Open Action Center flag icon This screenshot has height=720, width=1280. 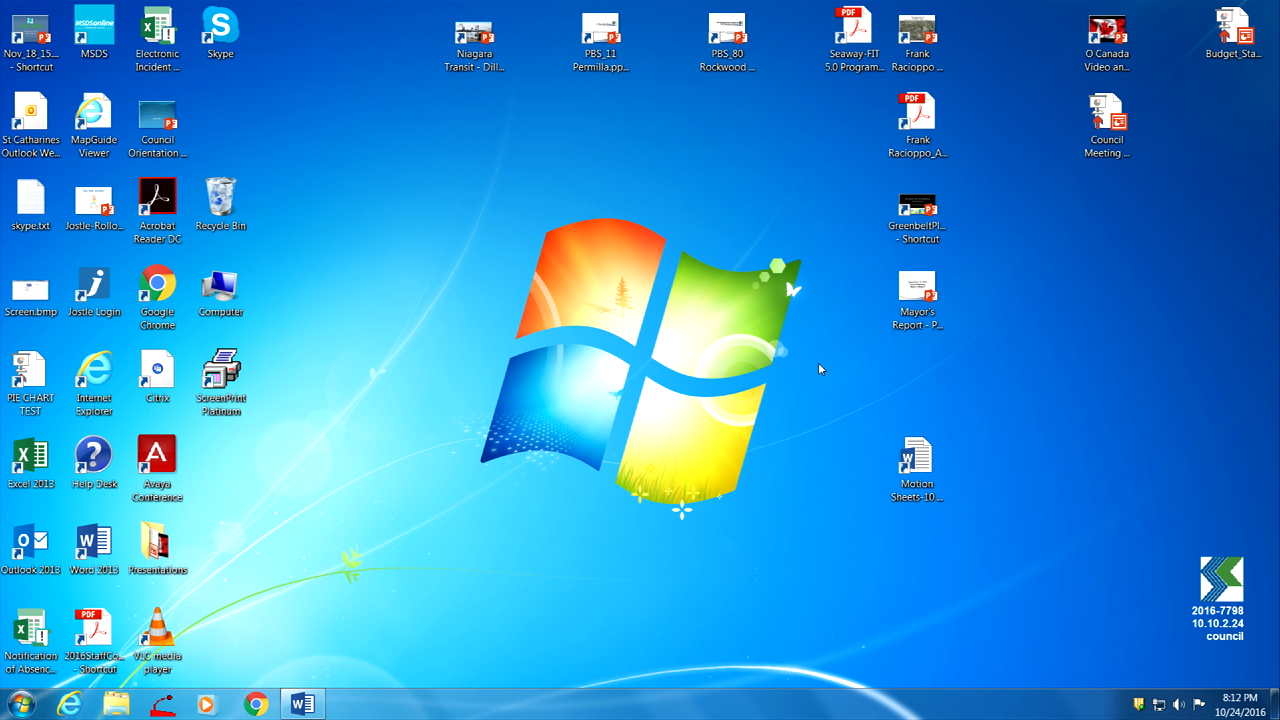point(1199,704)
